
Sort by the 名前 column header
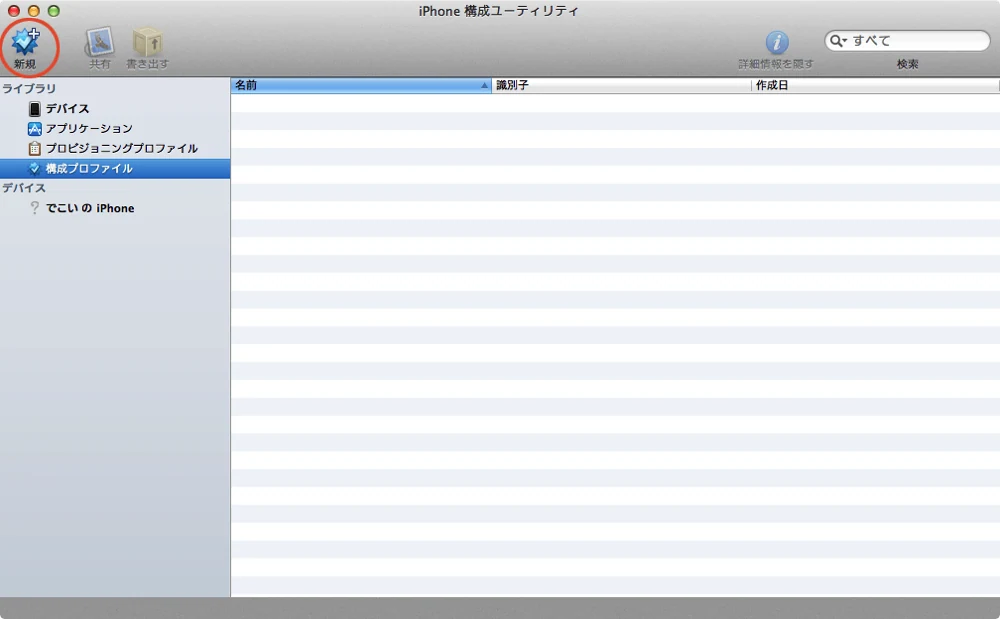pyautogui.click(x=361, y=85)
